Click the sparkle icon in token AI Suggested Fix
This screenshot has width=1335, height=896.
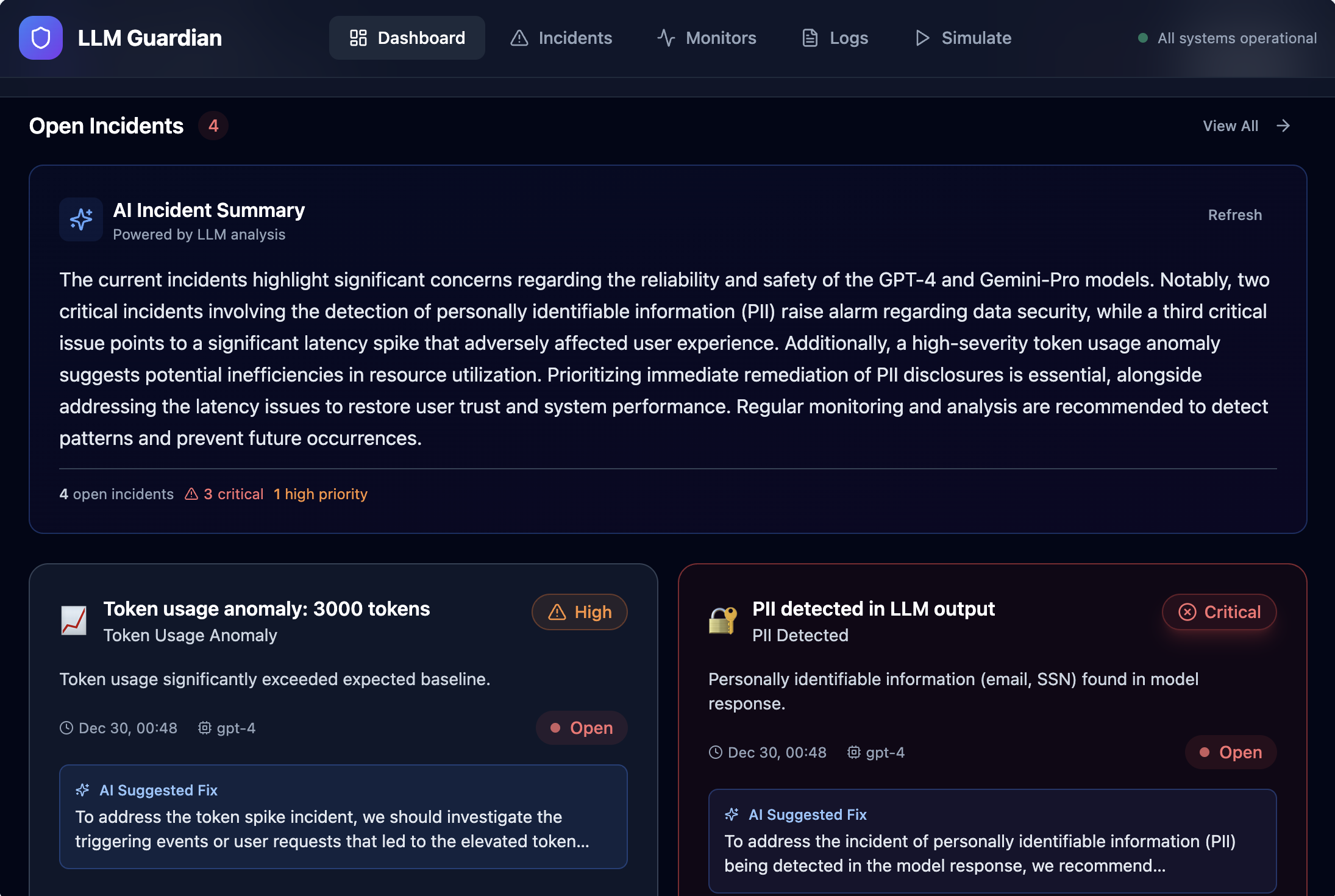[83, 790]
